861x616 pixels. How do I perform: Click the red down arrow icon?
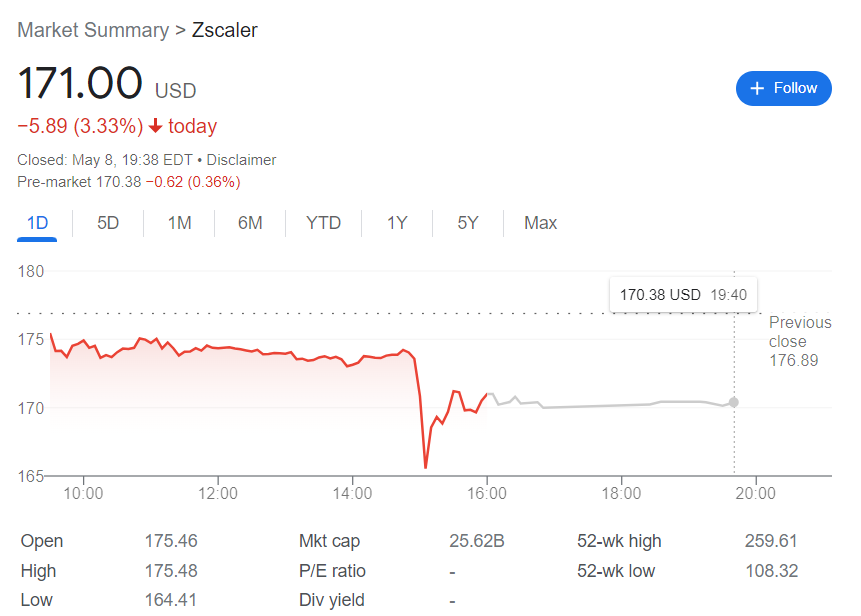[155, 126]
